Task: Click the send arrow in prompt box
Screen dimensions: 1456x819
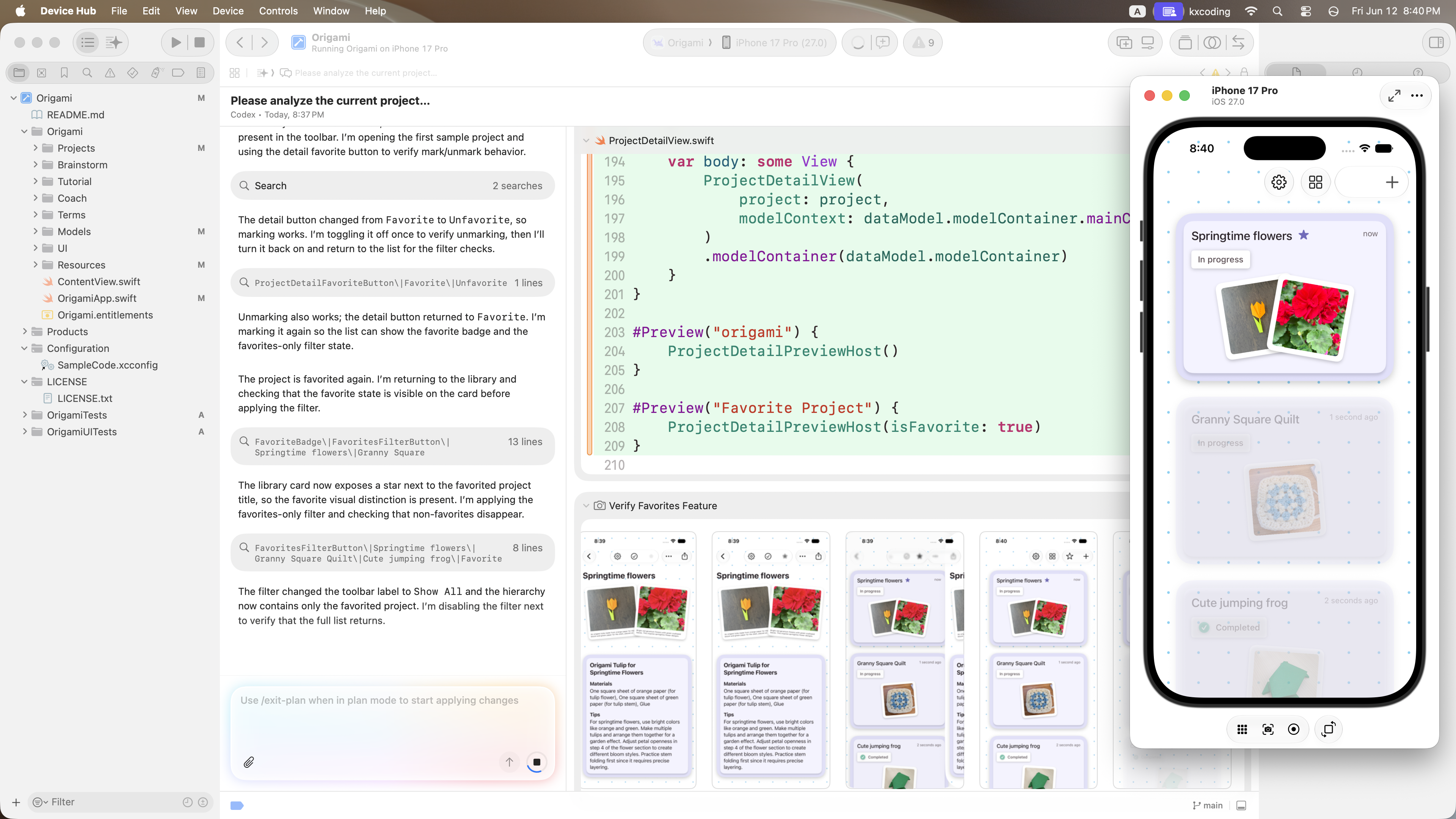Action: (509, 763)
